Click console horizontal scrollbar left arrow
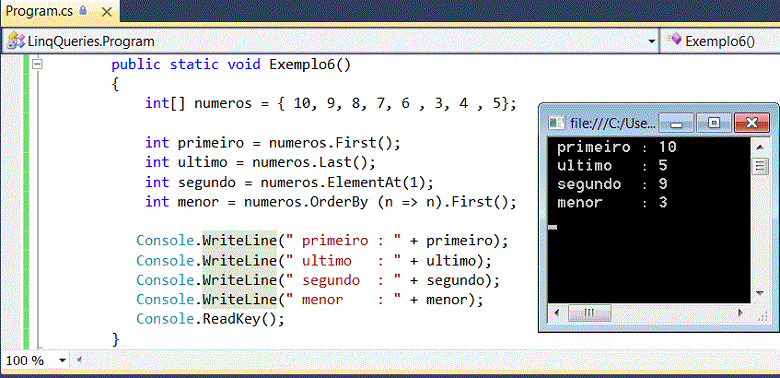The image size is (780, 378). point(556,313)
